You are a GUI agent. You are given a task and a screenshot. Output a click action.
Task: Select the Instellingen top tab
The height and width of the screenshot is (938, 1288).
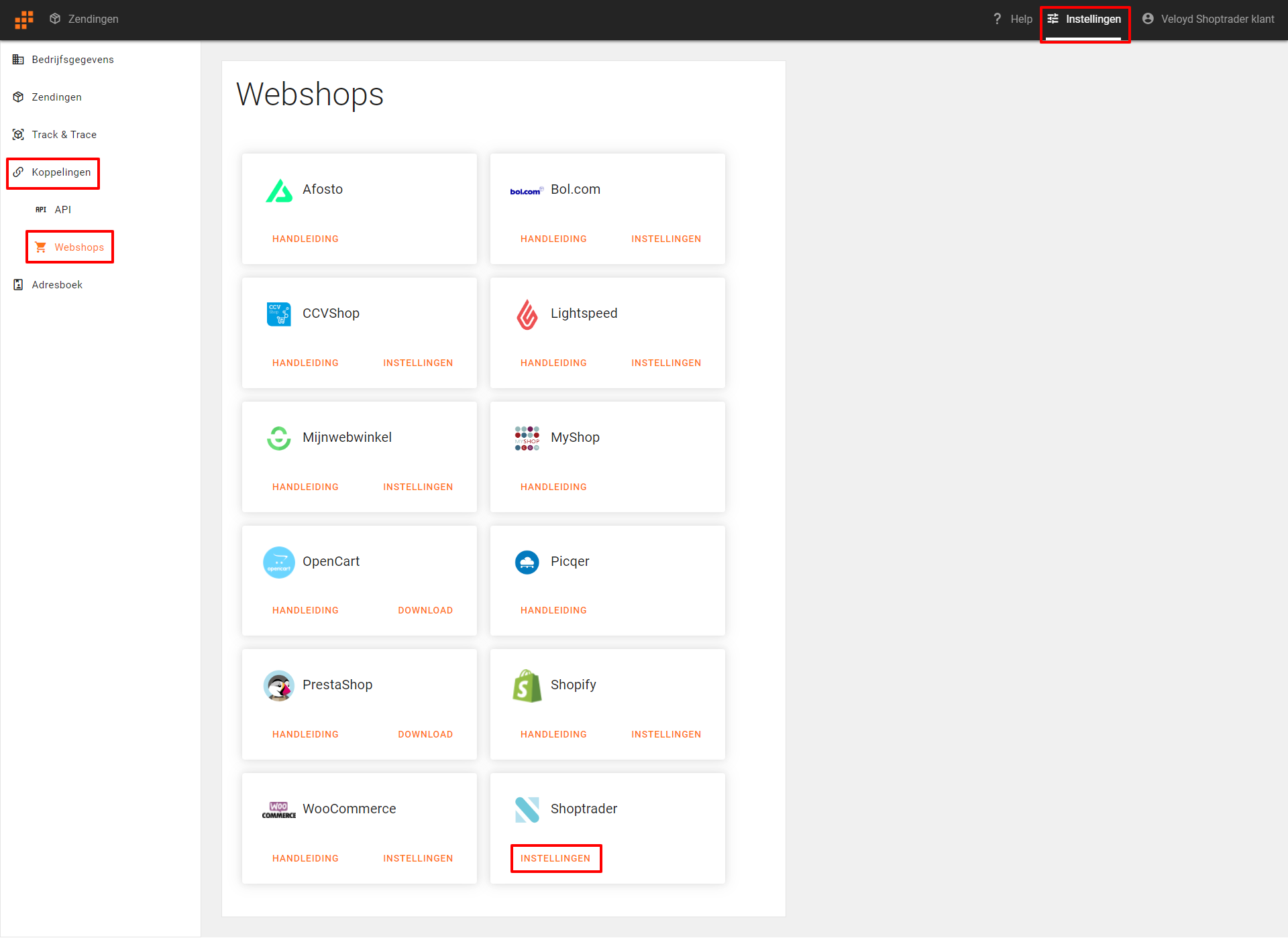click(x=1085, y=19)
